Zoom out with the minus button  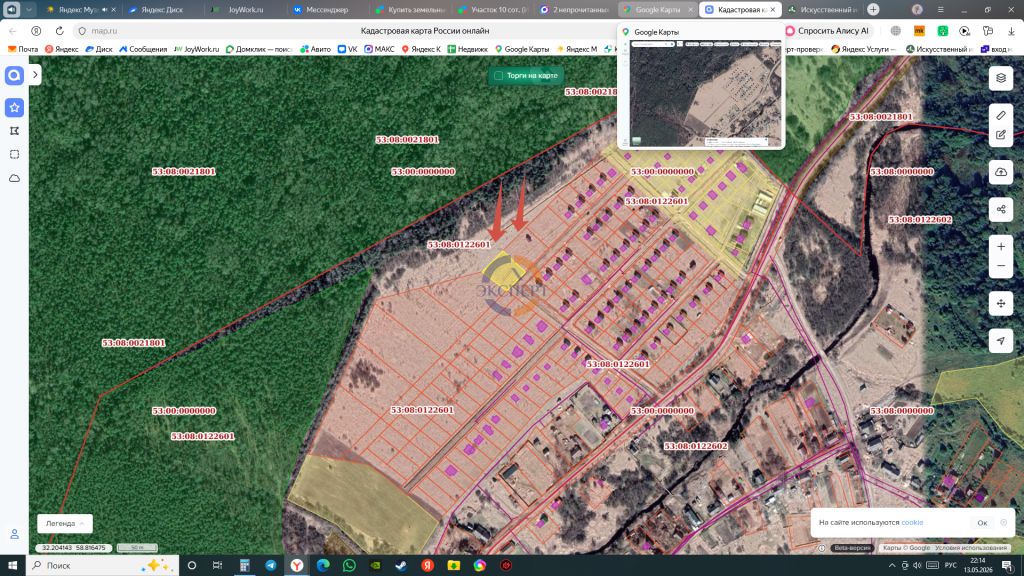pyautogui.click(x=1000, y=266)
